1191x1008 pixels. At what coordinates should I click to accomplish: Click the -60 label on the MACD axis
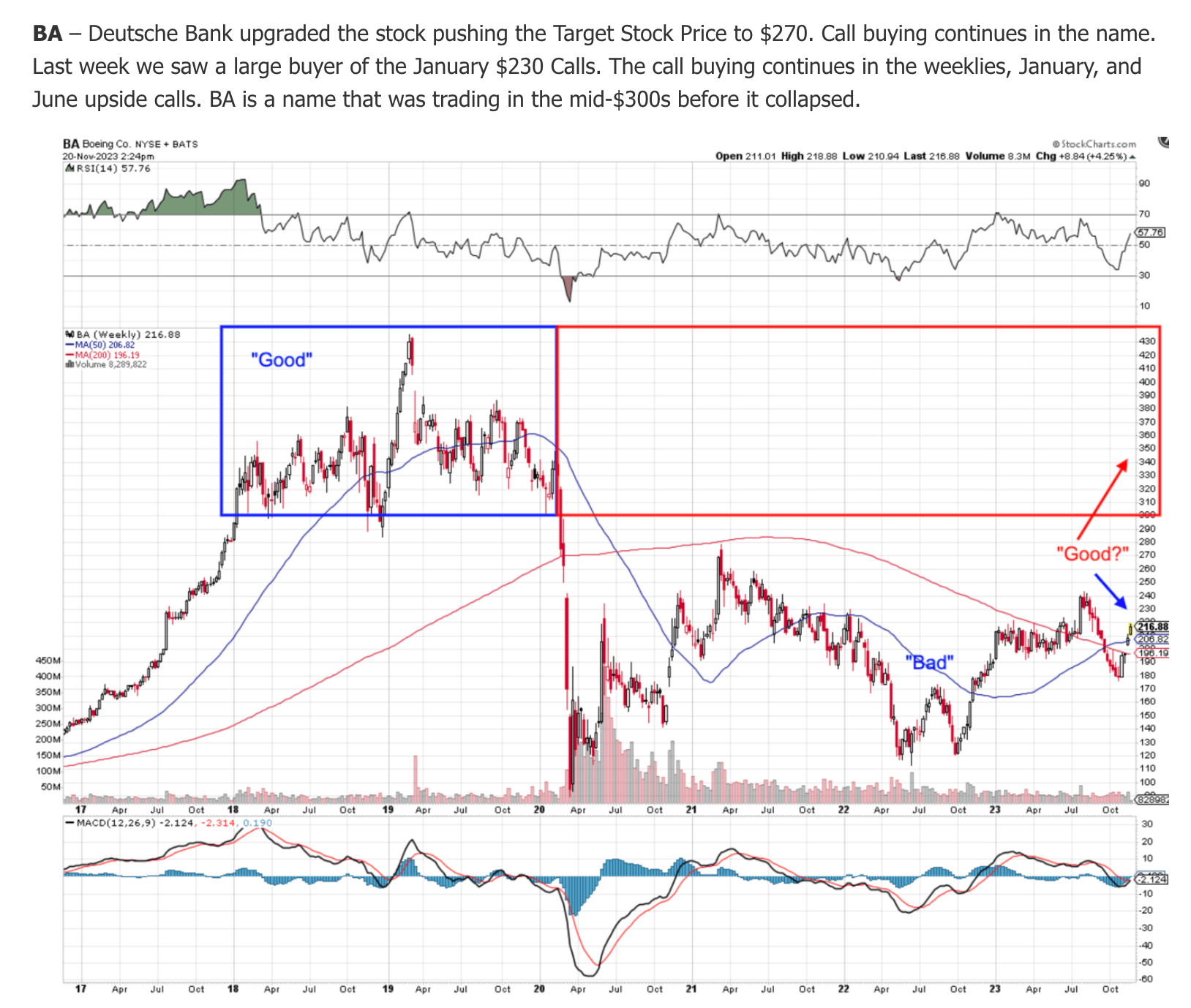tap(1146, 979)
